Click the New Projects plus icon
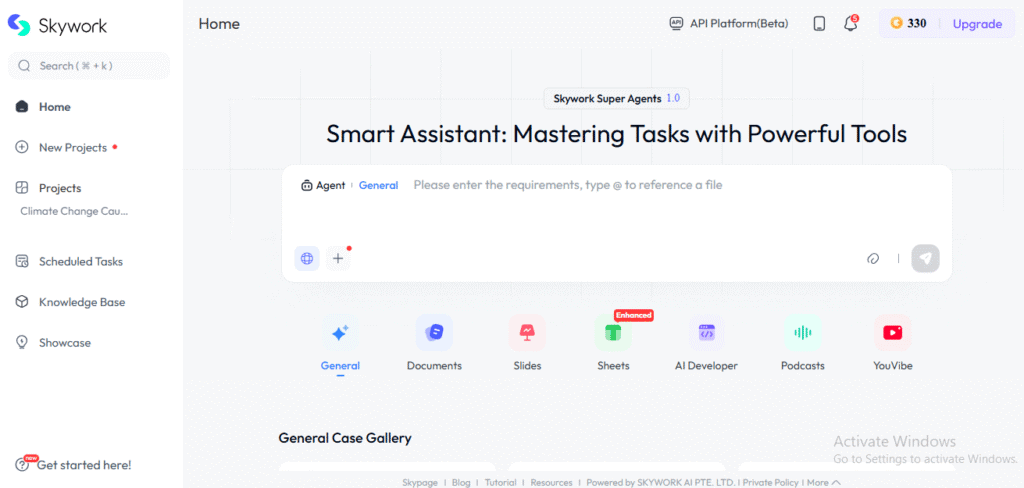 tap(22, 147)
